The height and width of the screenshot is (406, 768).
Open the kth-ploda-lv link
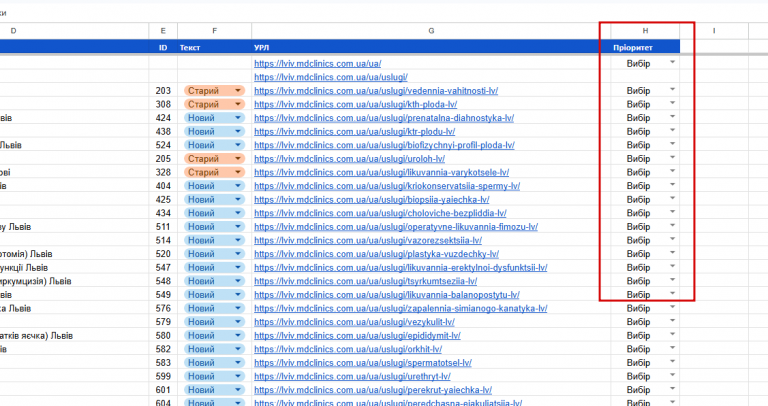point(356,104)
